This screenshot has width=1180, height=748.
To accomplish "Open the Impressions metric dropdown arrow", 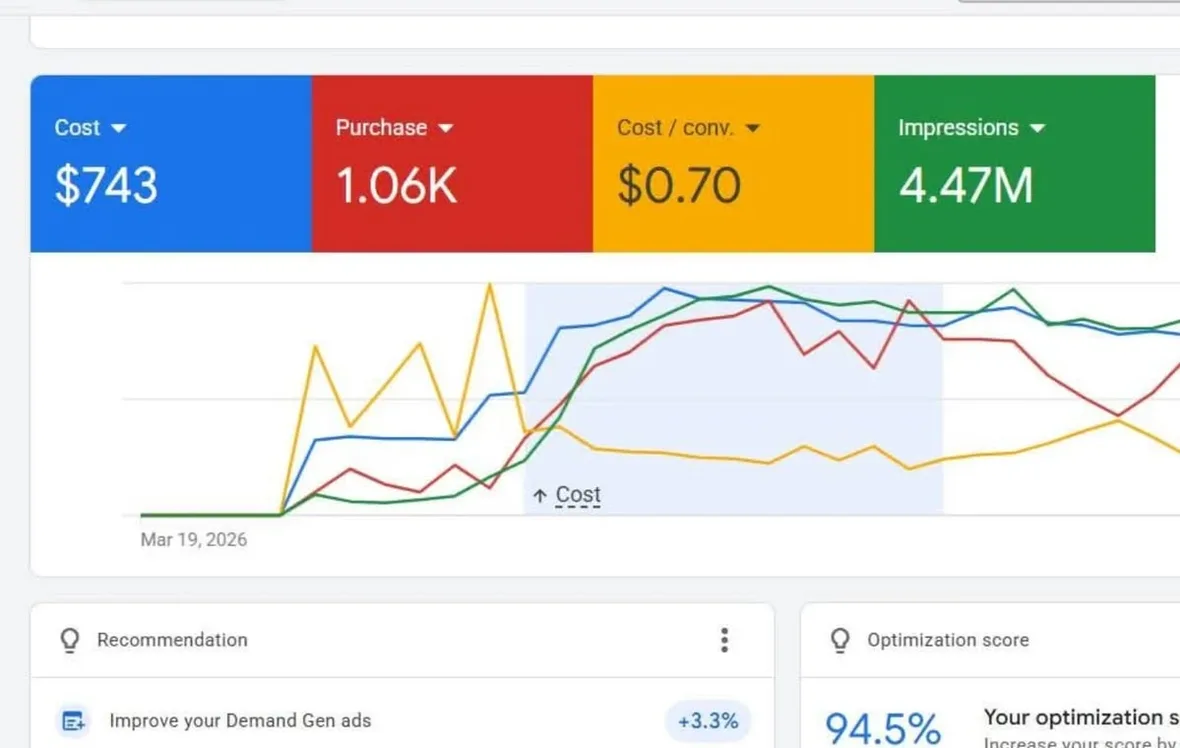I will tap(1037, 129).
